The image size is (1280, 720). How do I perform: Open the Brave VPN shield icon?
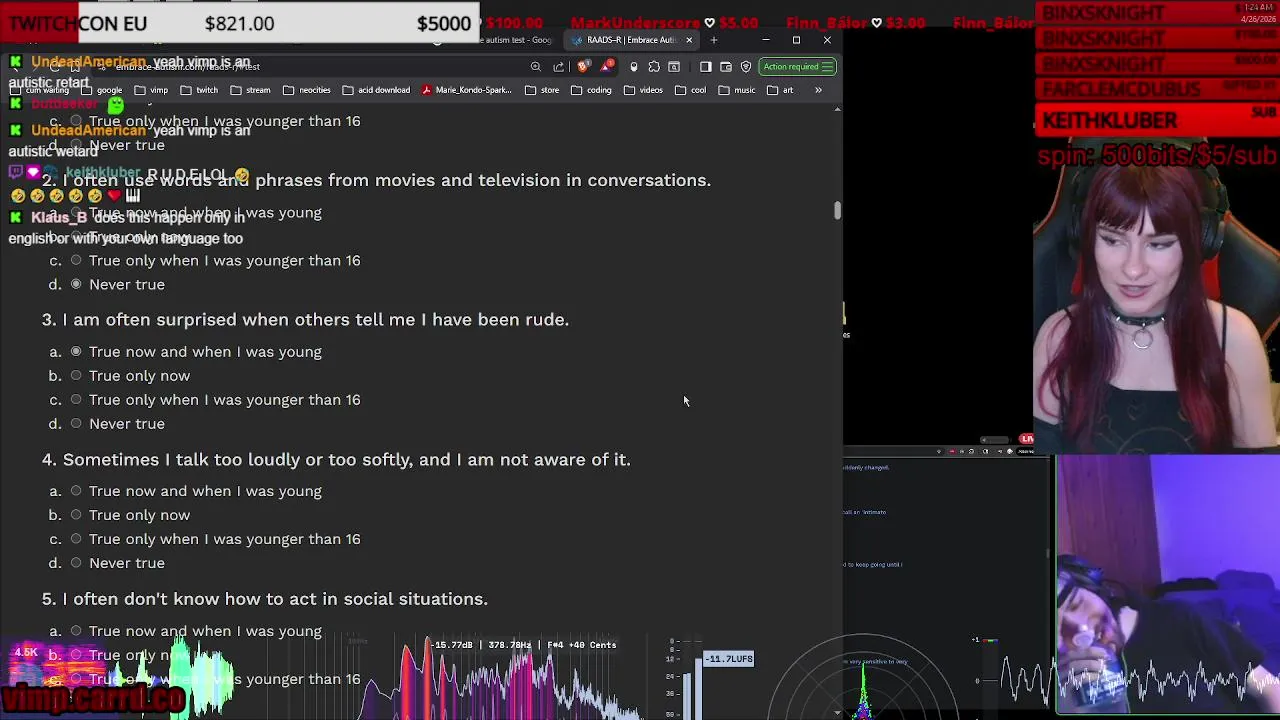[x=746, y=67]
